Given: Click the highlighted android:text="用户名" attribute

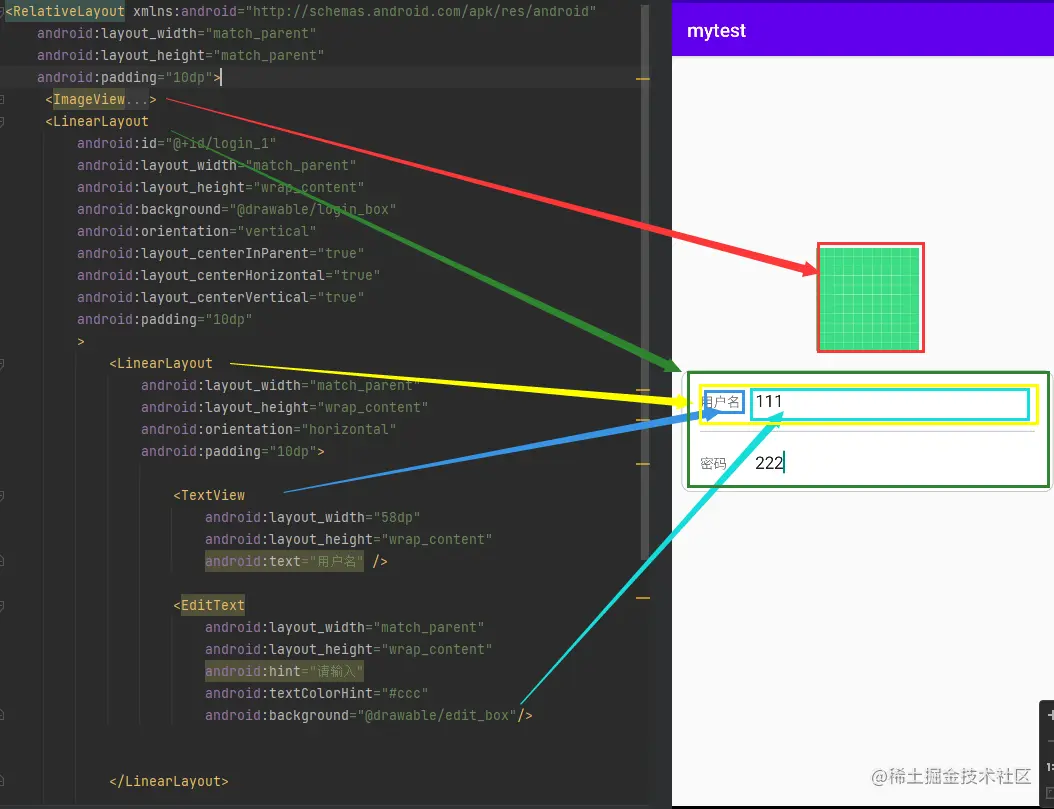Looking at the screenshot, I should coord(284,561).
